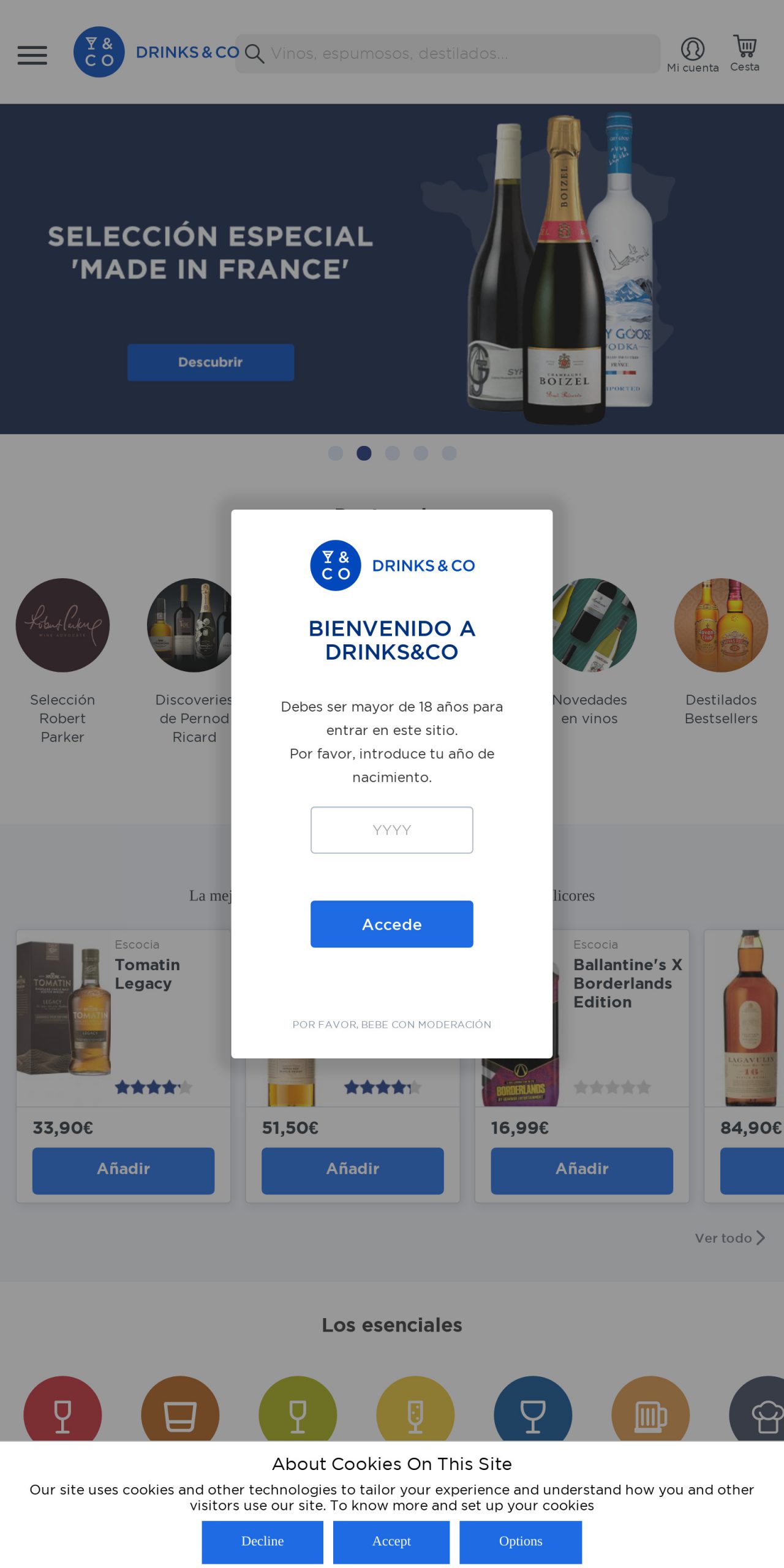
Task: Open cookie Options settings
Action: pyautogui.click(x=521, y=1541)
